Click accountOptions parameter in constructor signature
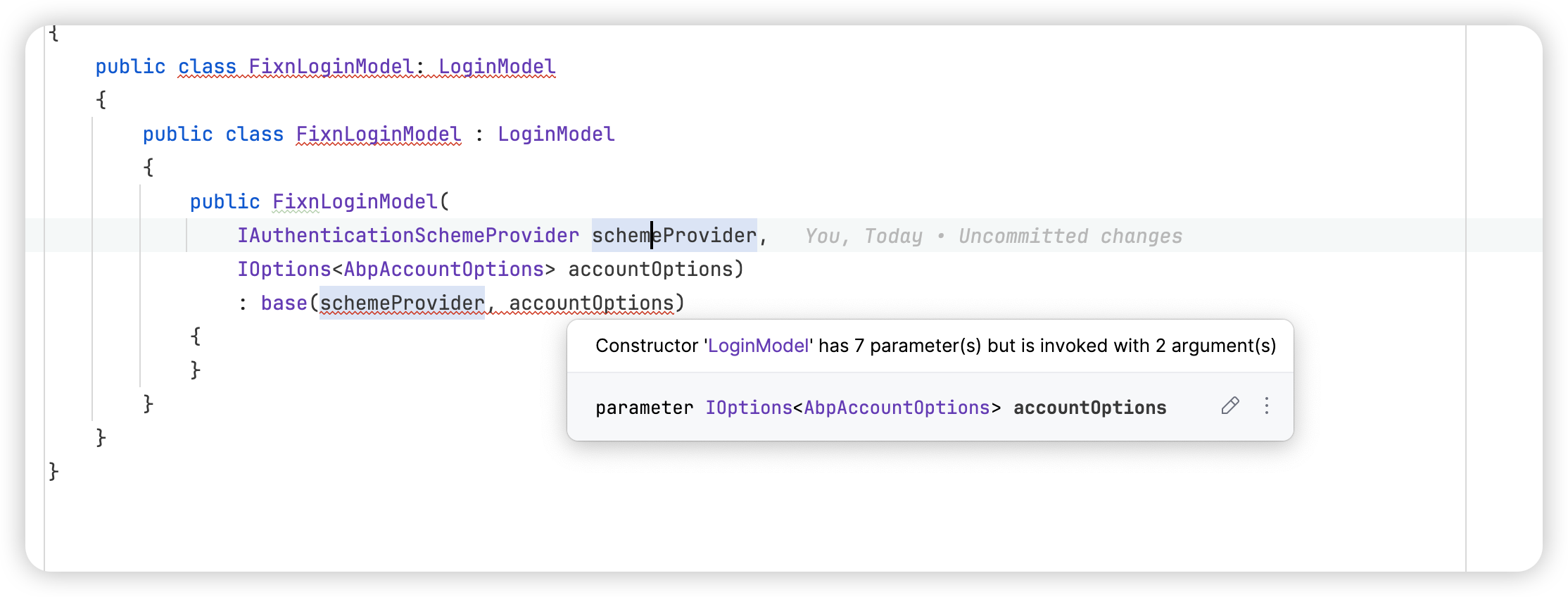 [650, 269]
